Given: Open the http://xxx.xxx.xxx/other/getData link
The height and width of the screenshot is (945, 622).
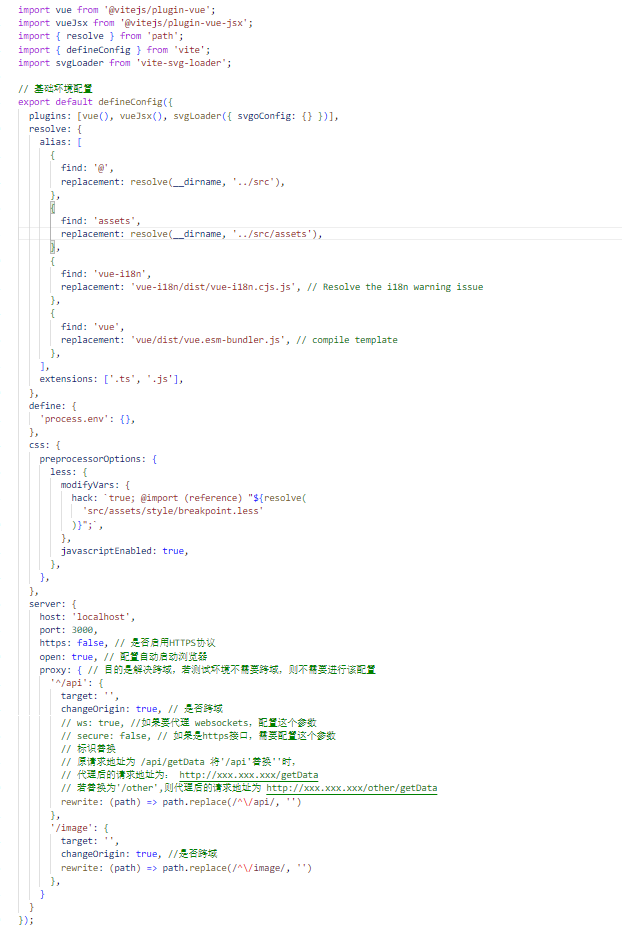Looking at the screenshot, I should [x=351, y=787].
